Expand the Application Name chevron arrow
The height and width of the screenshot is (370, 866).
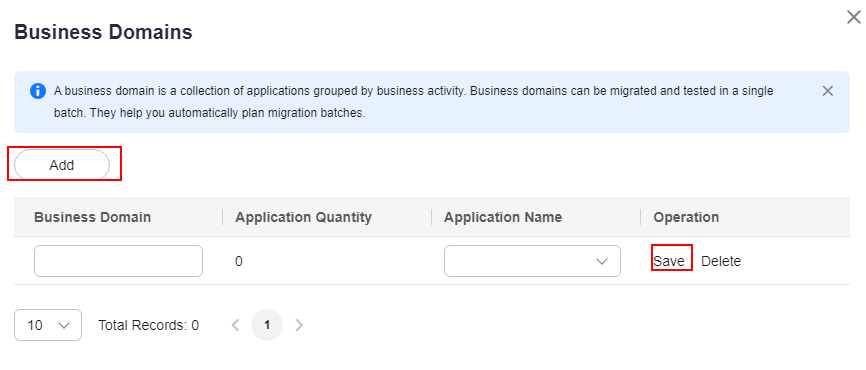point(602,261)
